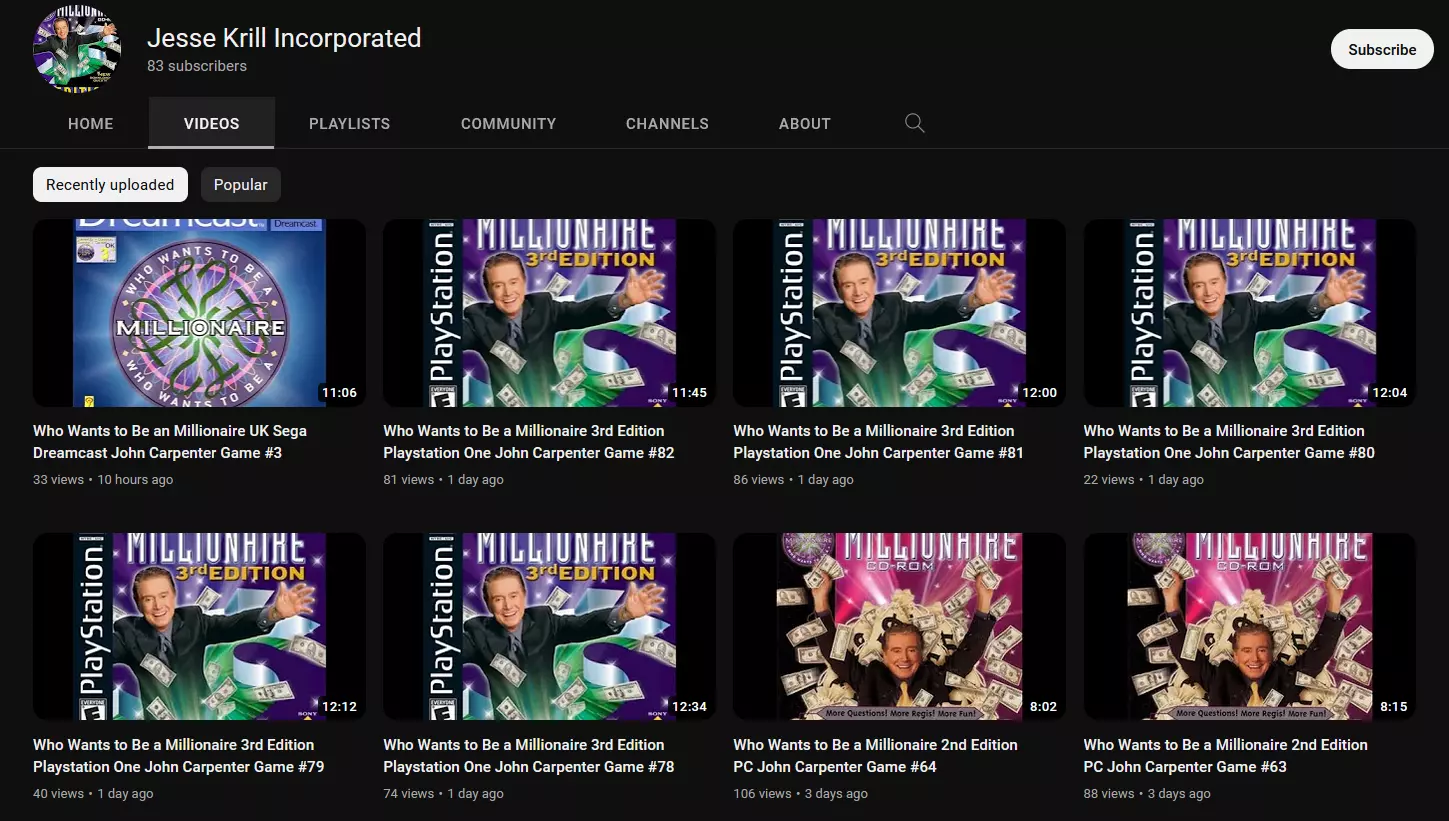Open the Dreamcast Game #3 video thumbnail
Image resolution: width=1449 pixels, height=821 pixels.
[x=199, y=313]
